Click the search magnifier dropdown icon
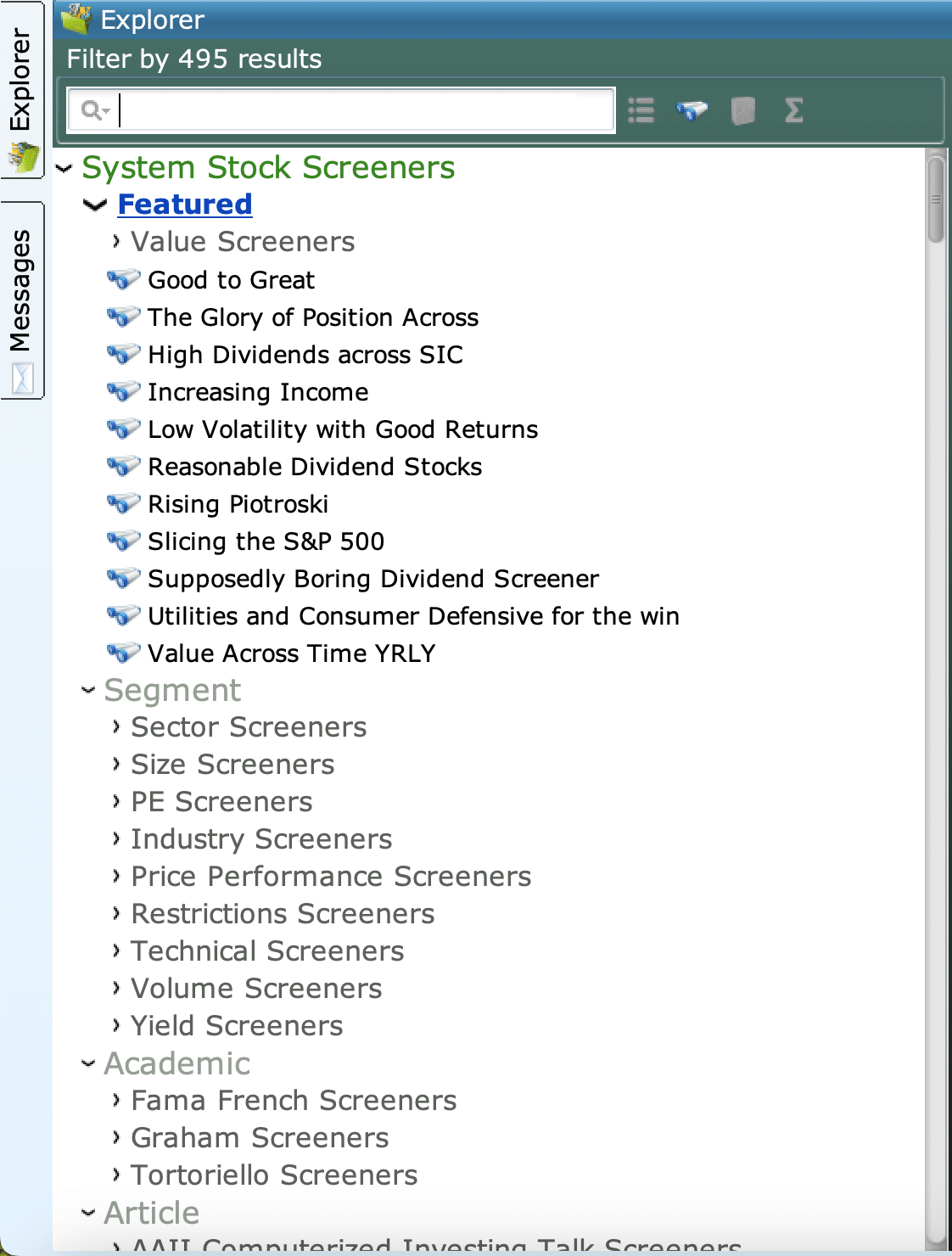 click(x=95, y=110)
